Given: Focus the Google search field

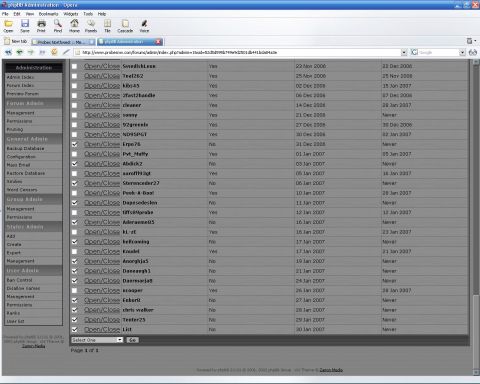Looking at the screenshot, I should click(439, 52).
